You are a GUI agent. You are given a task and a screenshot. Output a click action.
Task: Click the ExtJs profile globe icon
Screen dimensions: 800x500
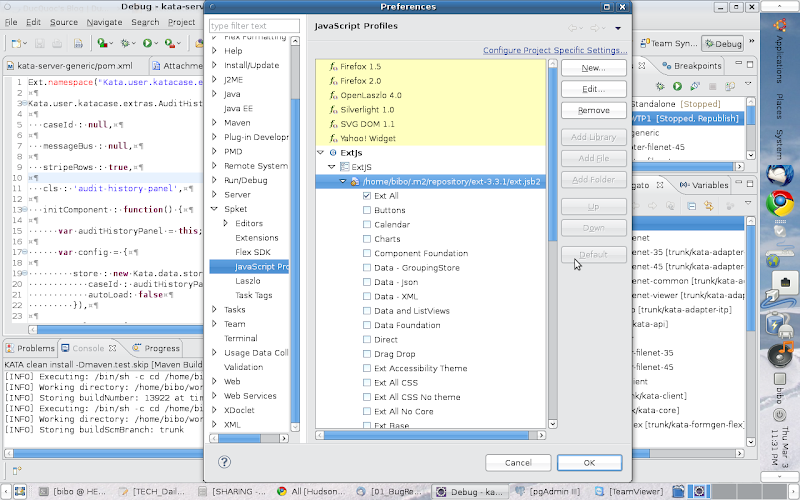(332, 153)
